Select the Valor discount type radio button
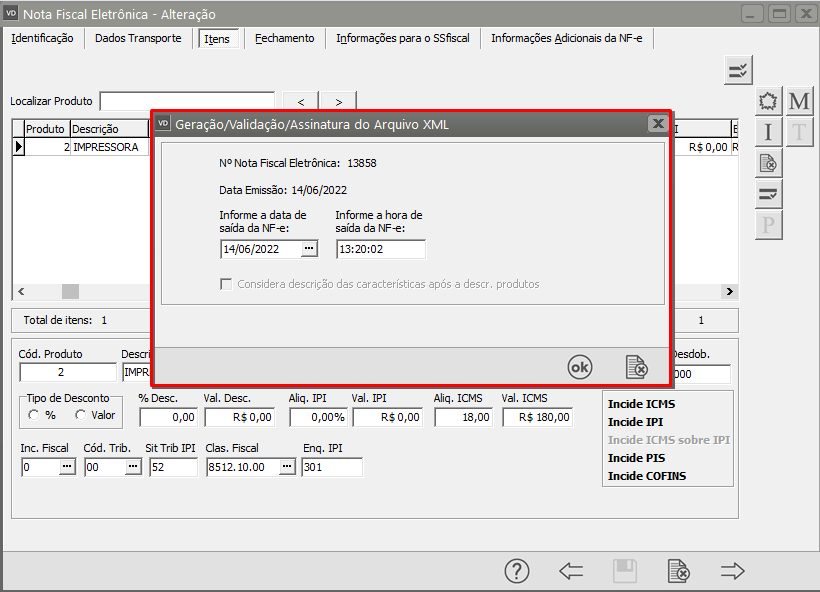 click(80, 415)
